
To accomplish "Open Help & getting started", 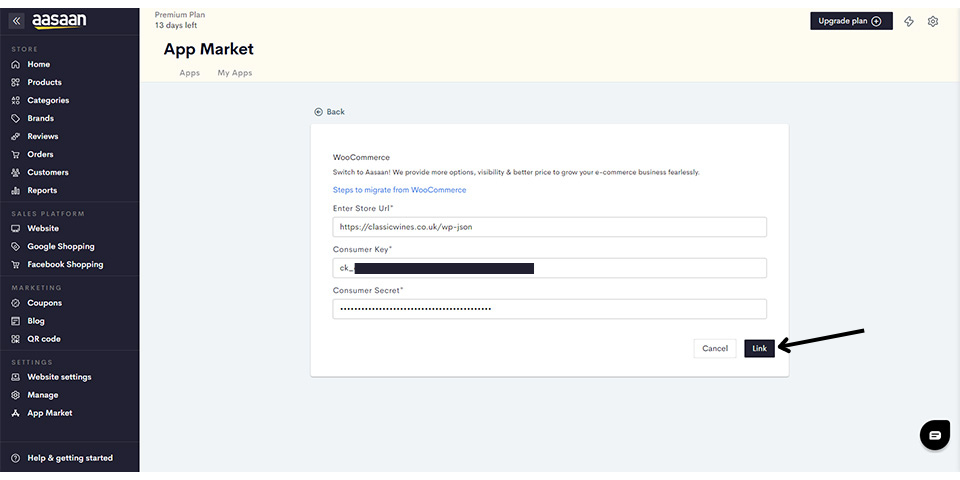I will 70,458.
